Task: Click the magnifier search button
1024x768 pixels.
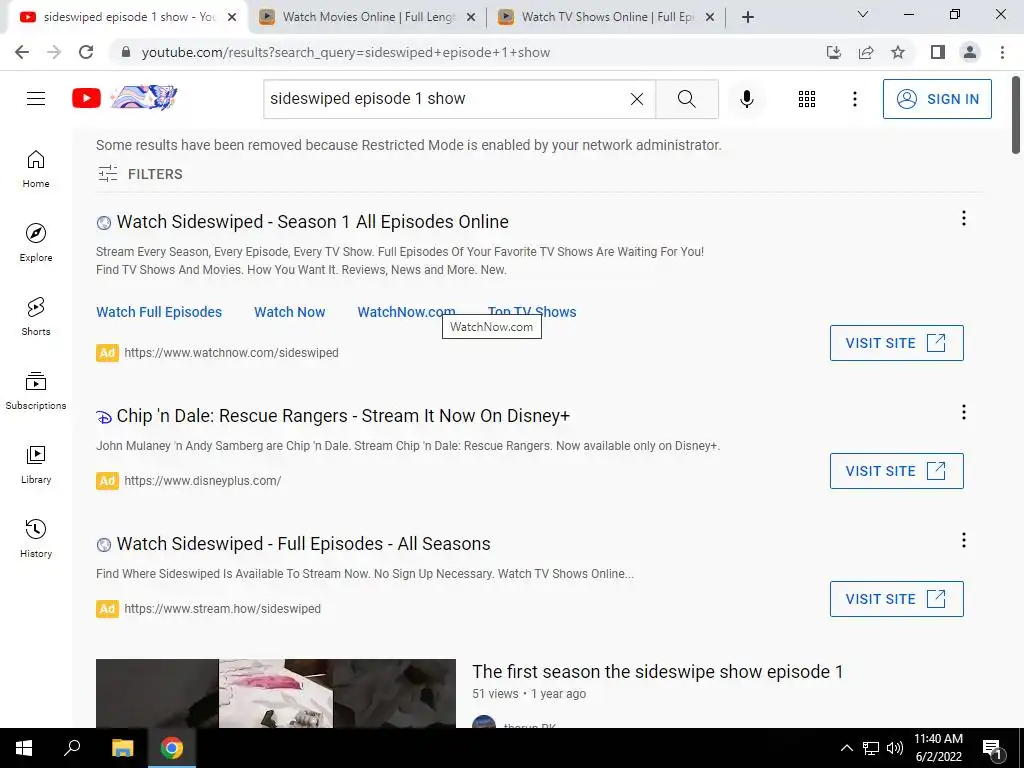Action: tap(686, 99)
